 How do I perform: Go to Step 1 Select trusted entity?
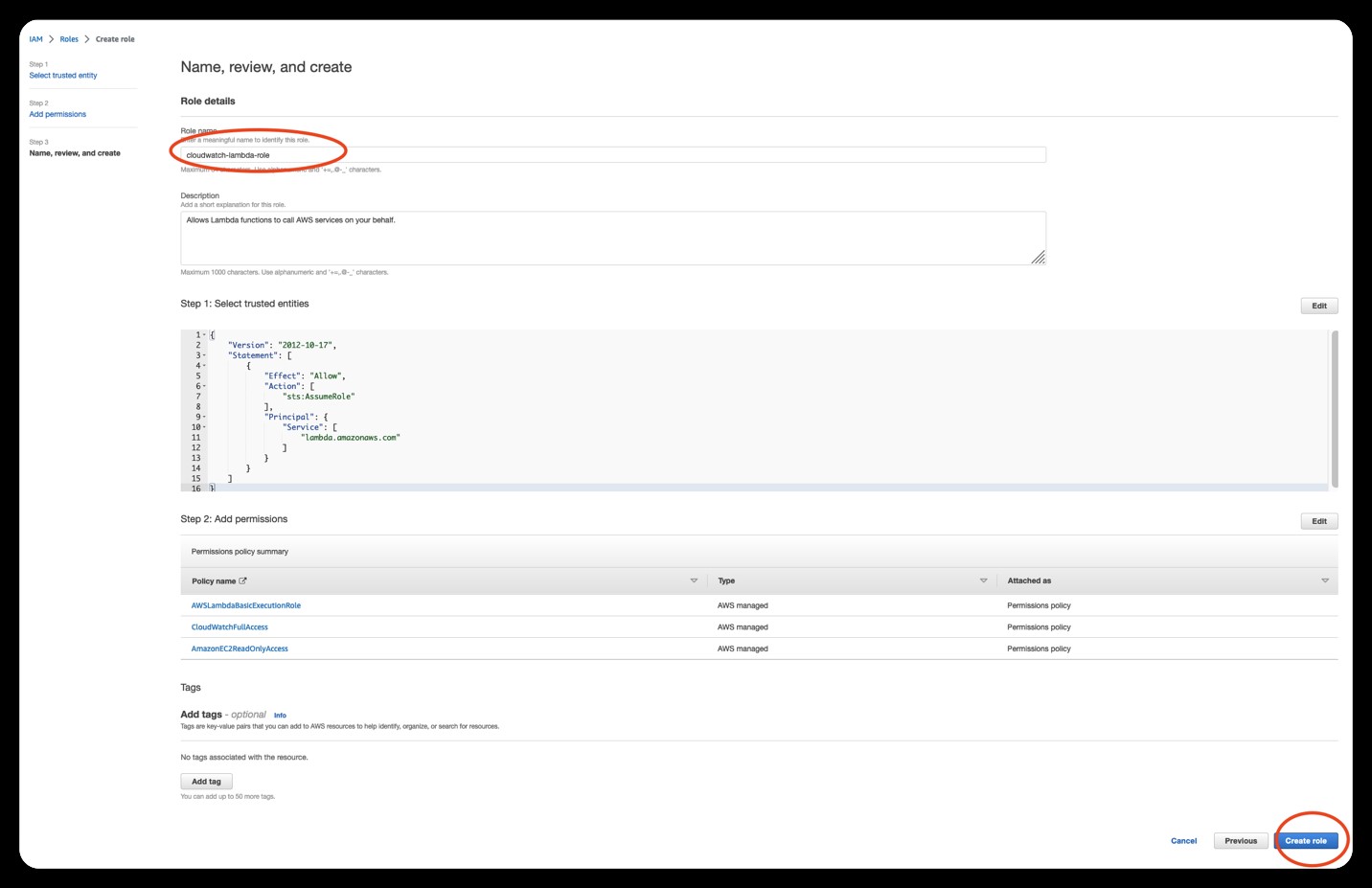click(63, 75)
